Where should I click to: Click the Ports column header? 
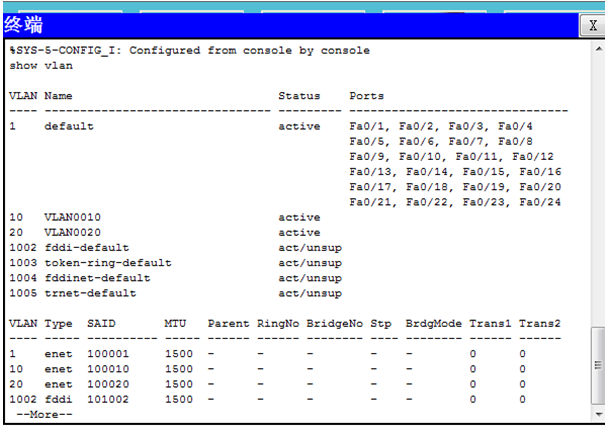366,96
